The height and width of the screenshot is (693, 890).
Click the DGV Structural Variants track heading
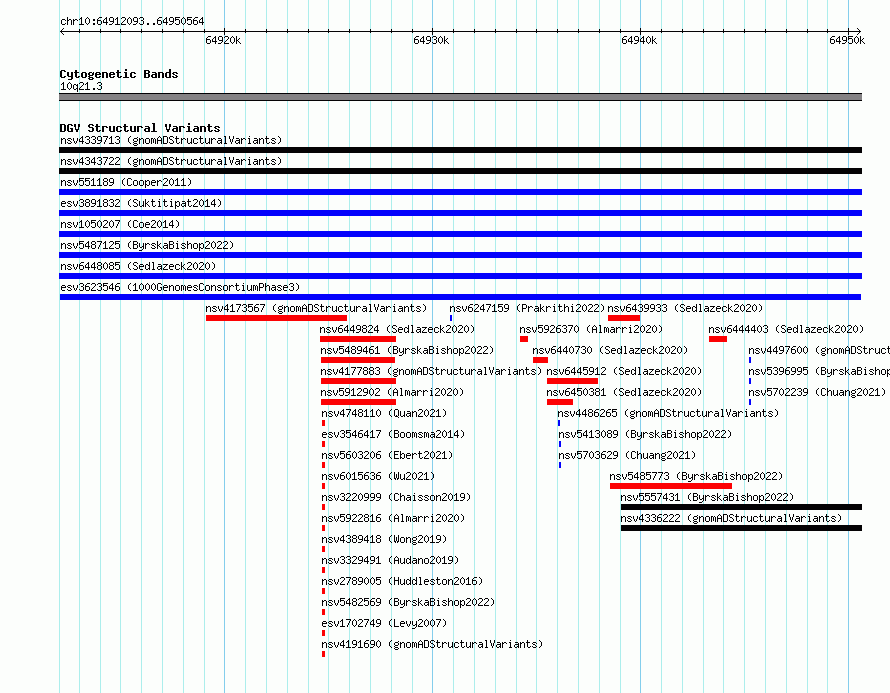pos(140,128)
